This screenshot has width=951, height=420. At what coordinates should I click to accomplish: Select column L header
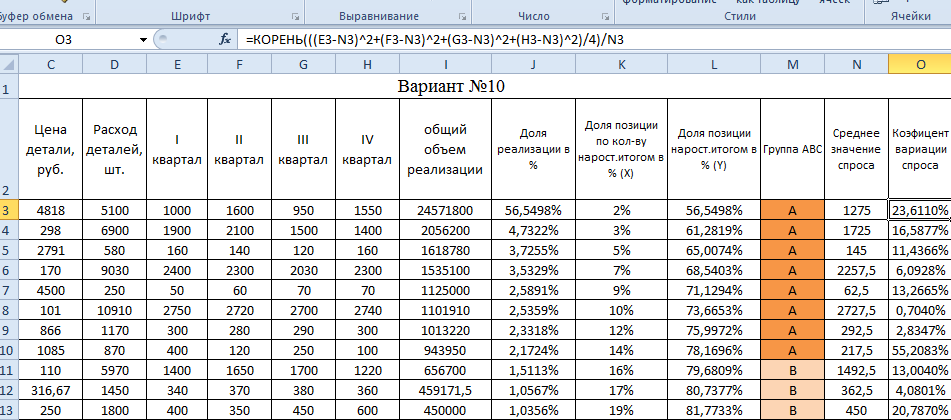pyautogui.click(x=714, y=64)
